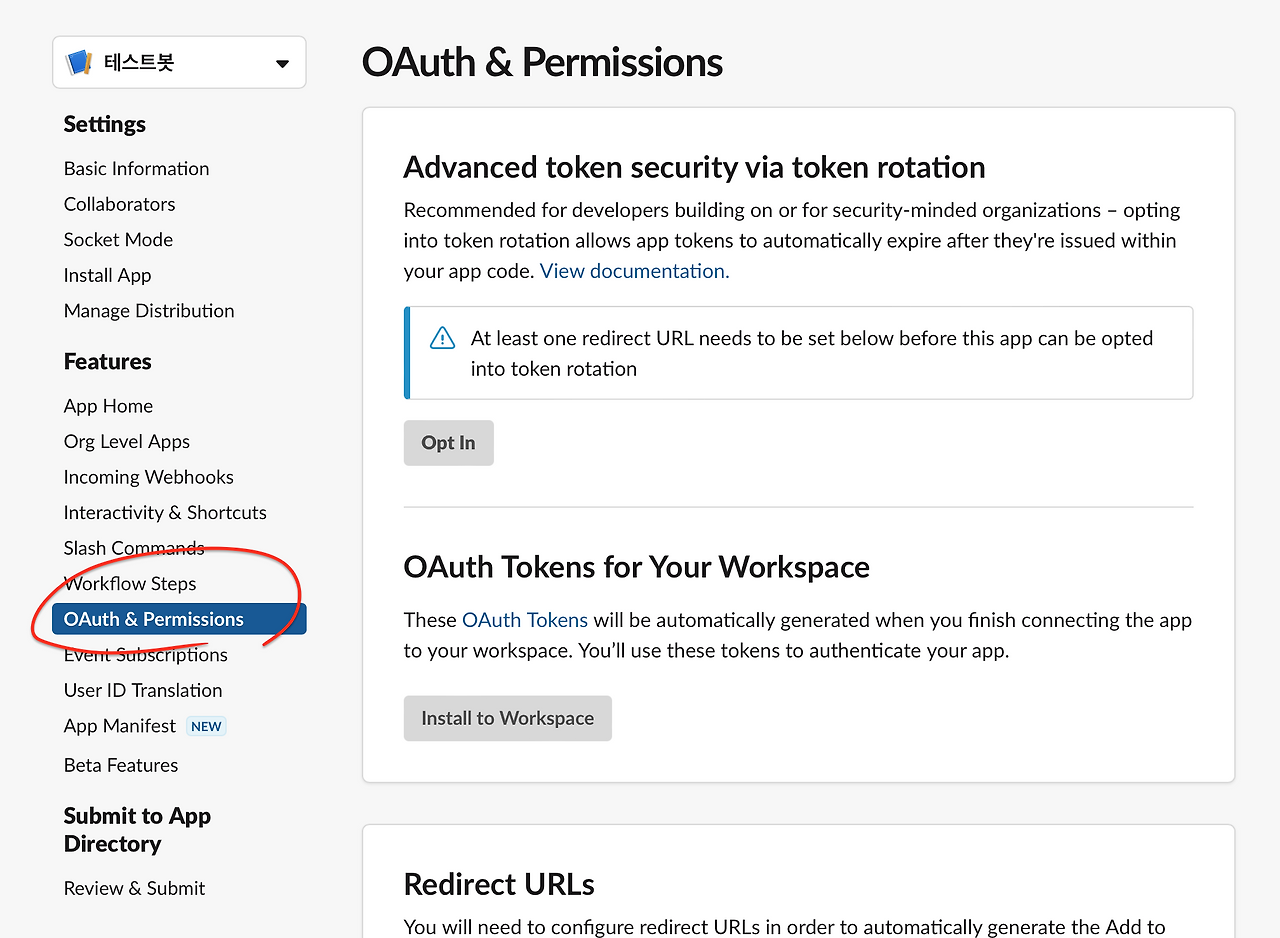Go to Beta Features
This screenshot has width=1280, height=938.
[121, 765]
